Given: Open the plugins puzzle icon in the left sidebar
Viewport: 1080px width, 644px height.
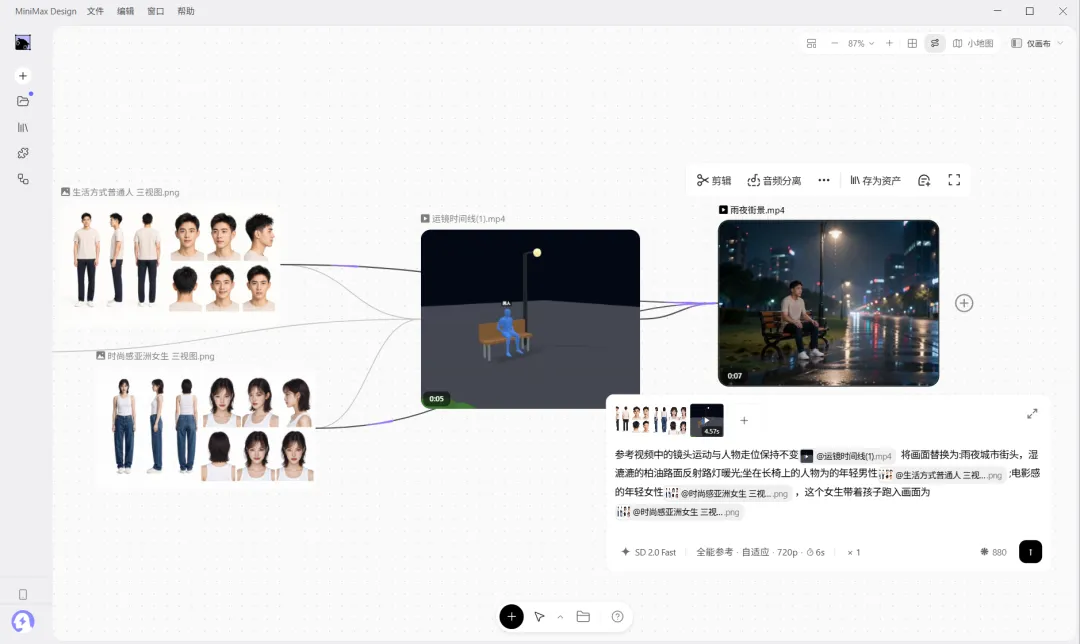Looking at the screenshot, I should pos(23,153).
